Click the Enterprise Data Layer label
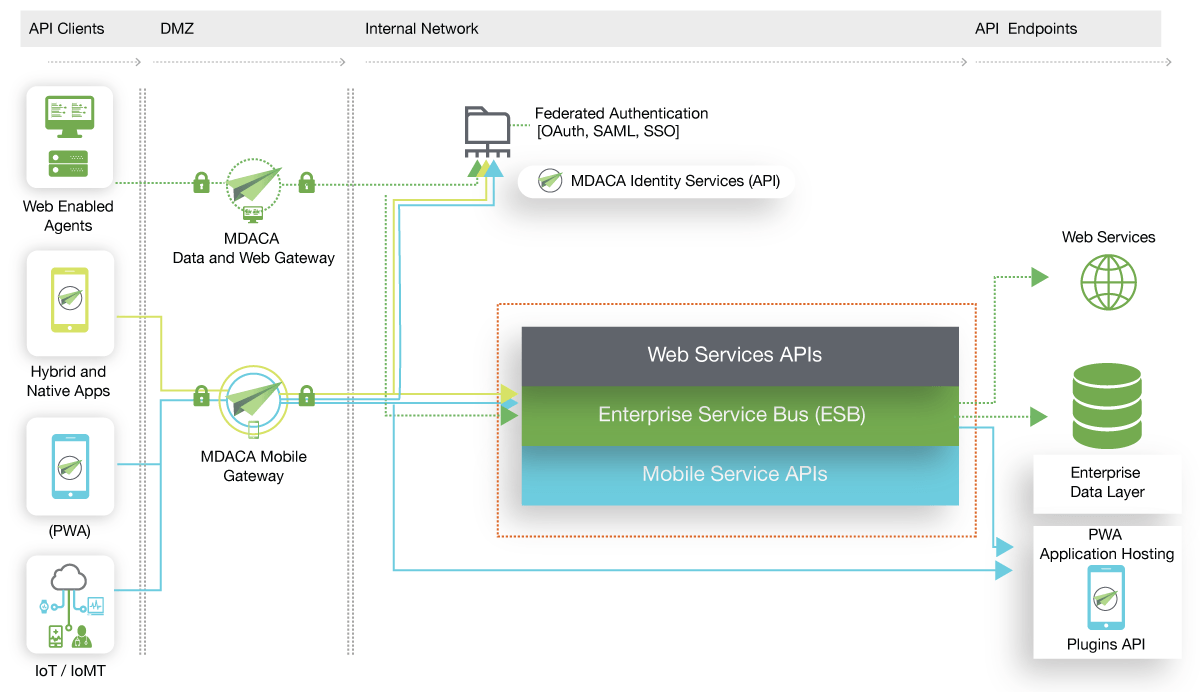 1105,482
